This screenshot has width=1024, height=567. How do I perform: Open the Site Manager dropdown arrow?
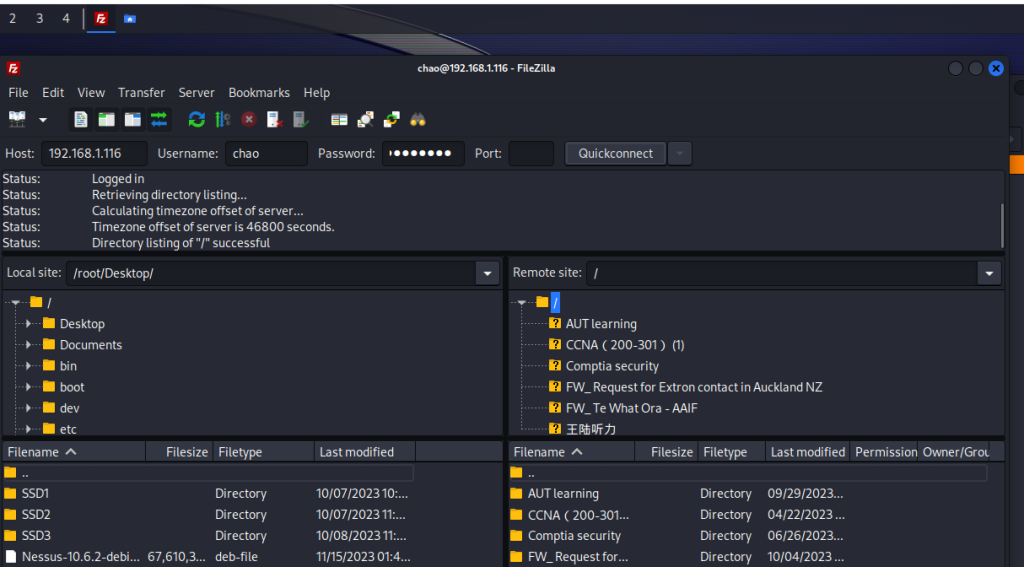43,120
